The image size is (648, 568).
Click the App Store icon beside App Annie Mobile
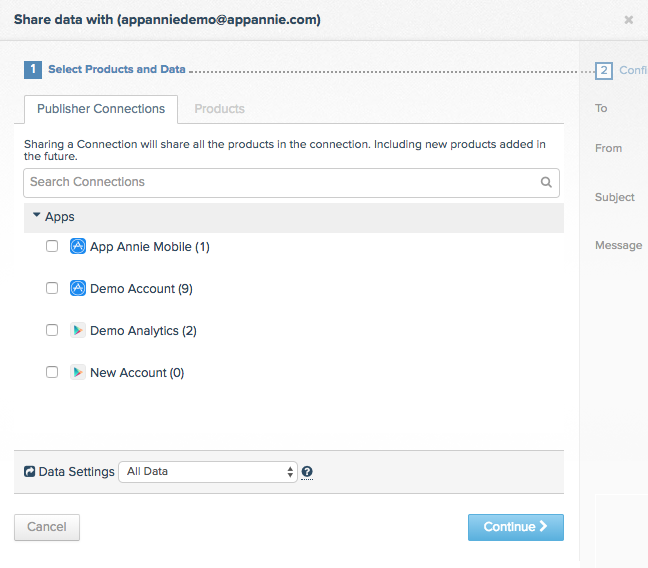[x=78, y=246]
